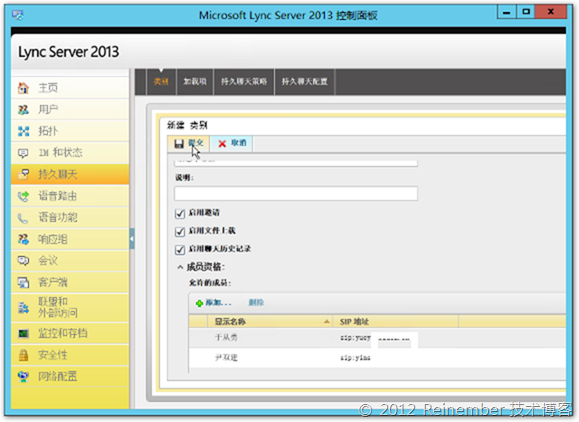Uncheck the 启用文件上载 checkbox
This screenshot has height=422, width=579.
click(180, 231)
